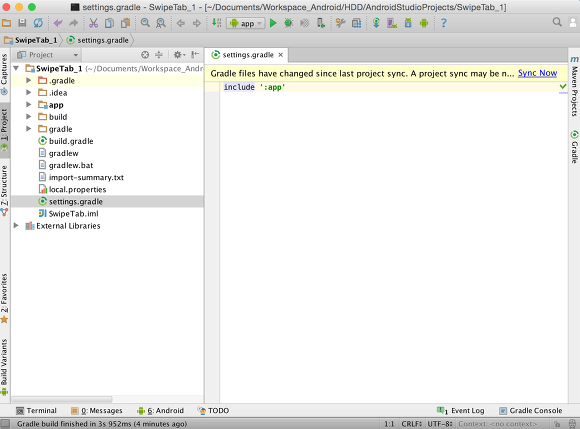Open the Event Log
The width and height of the screenshot is (580, 429).
(x=461, y=411)
